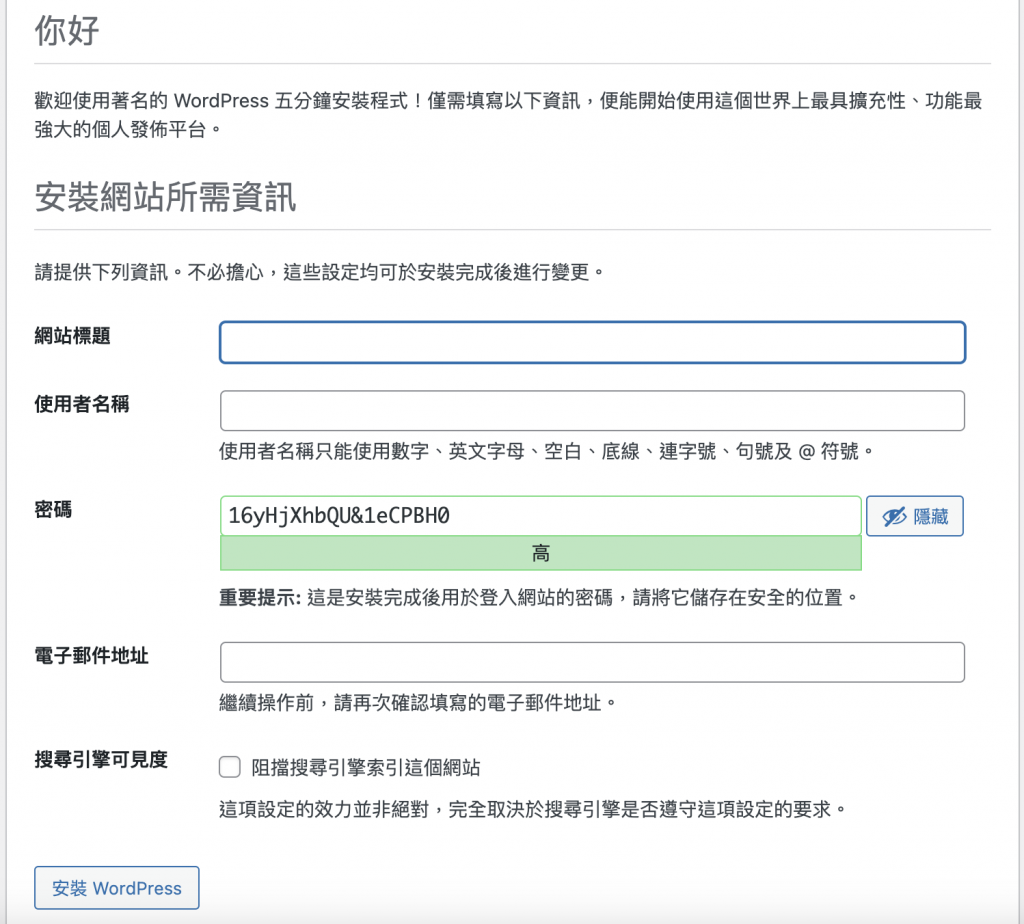Click the 搜尋引擎可見度 label

coord(101,759)
